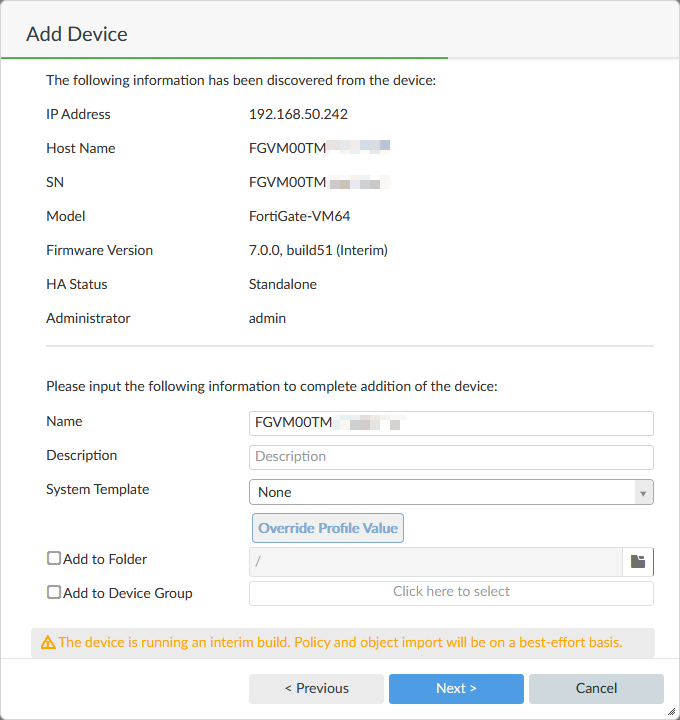Enable the Add to Folder checkbox
This screenshot has width=680, height=720.
[54, 559]
